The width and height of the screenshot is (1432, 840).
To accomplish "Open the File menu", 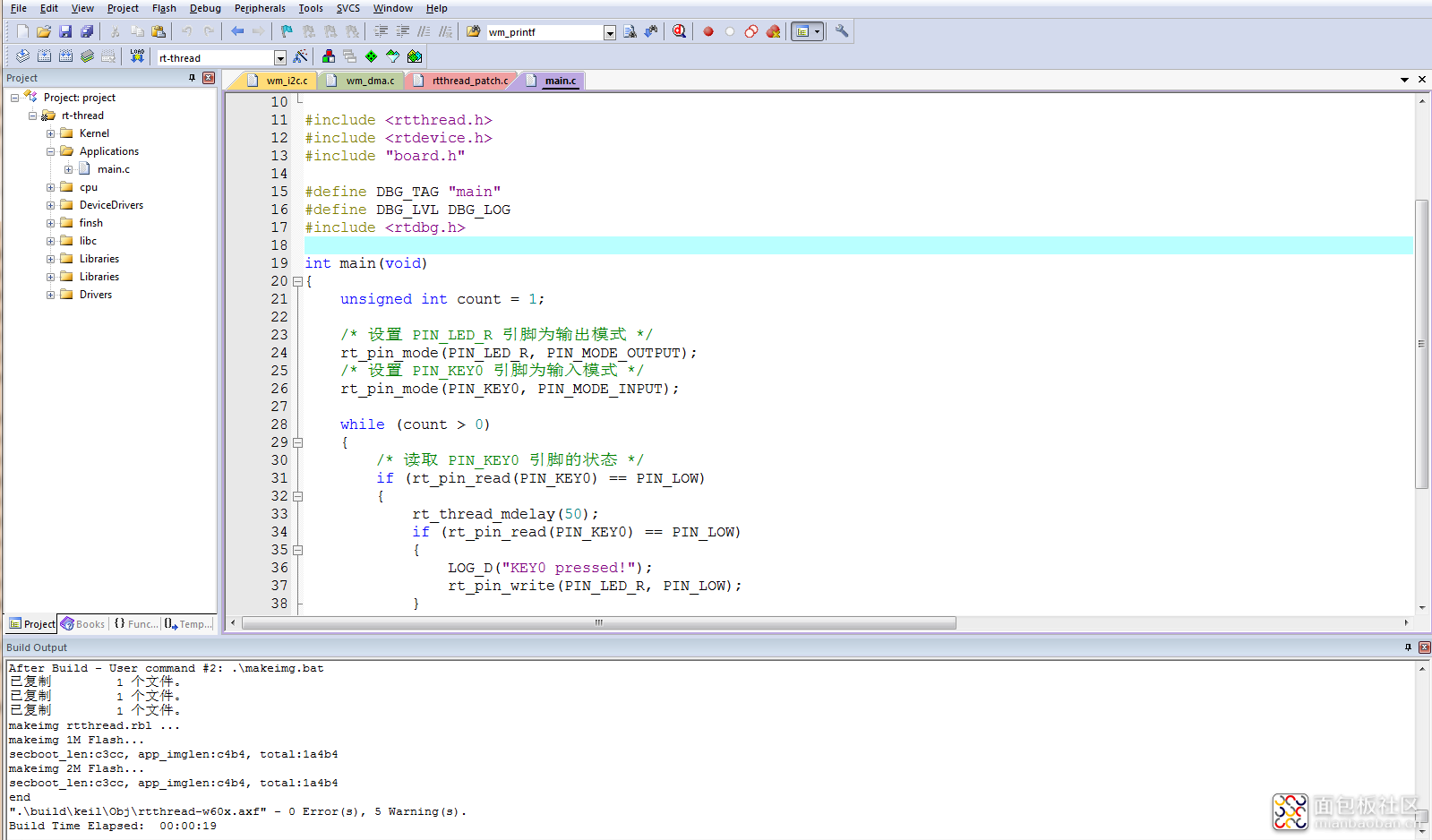I will [19, 8].
